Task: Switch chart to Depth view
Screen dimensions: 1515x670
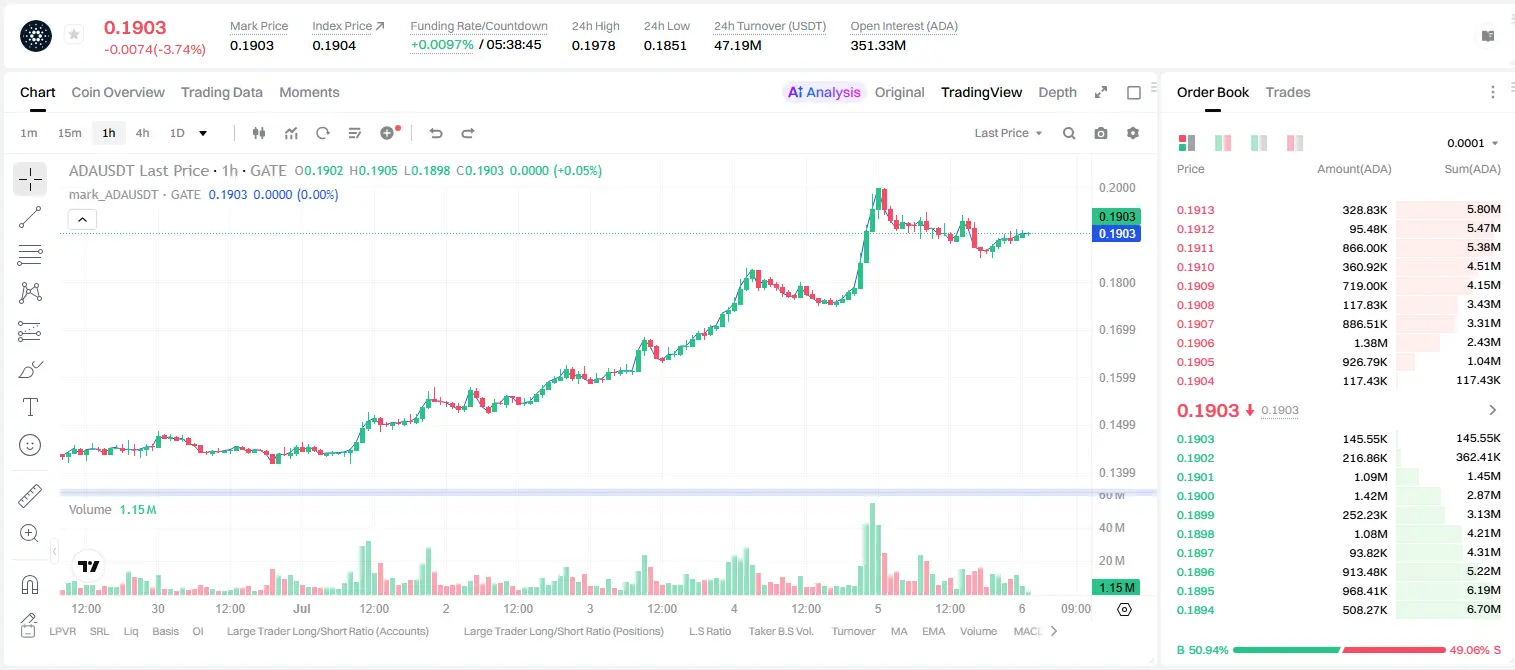Action: tap(1057, 92)
